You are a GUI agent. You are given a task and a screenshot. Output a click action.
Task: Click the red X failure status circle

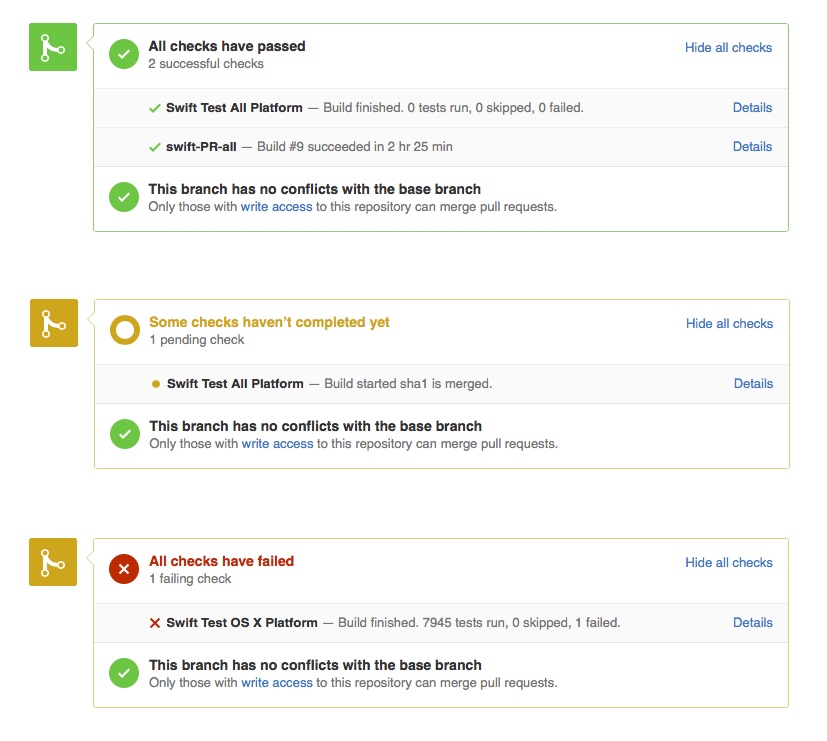click(123, 570)
